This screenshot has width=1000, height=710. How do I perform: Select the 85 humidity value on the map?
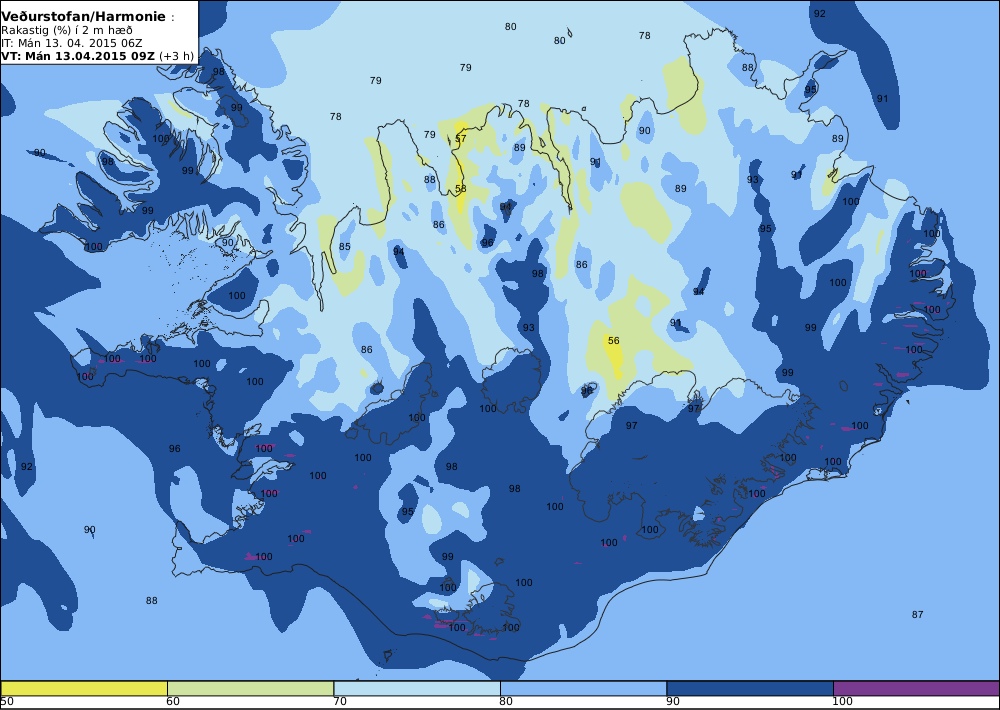point(344,247)
